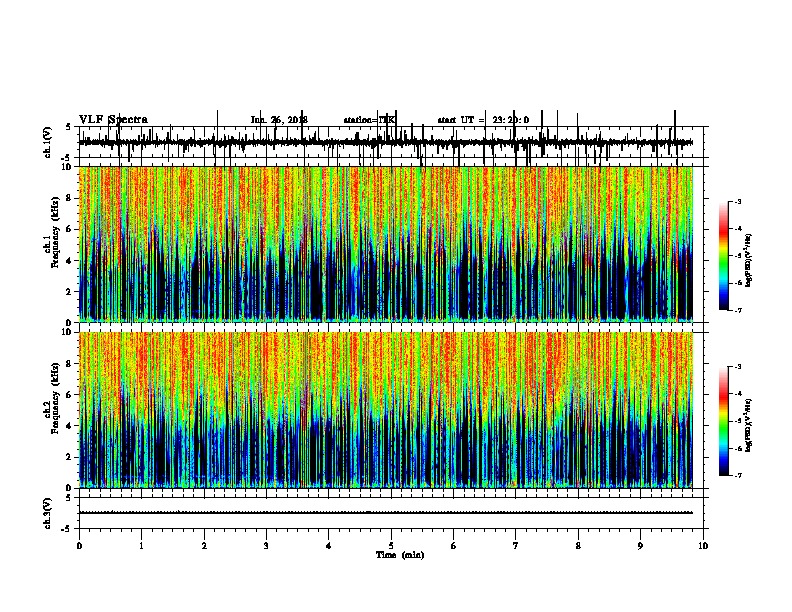Click the ch.1 voltage waveform trace panel
Image resolution: width=792 pixels, height=612 pixels.
coord(391,142)
